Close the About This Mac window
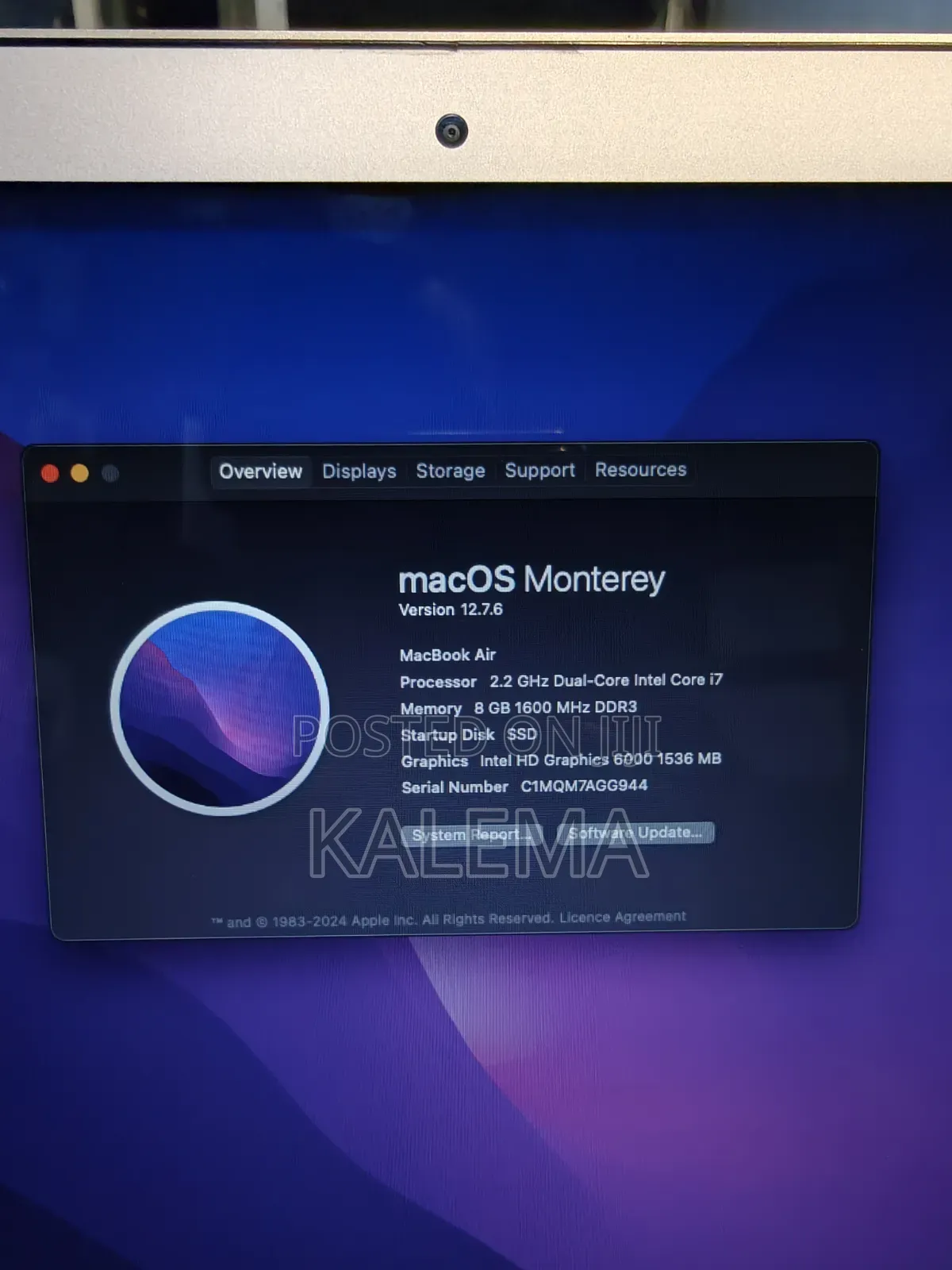Viewport: 952px width, 1270px height. click(x=50, y=474)
